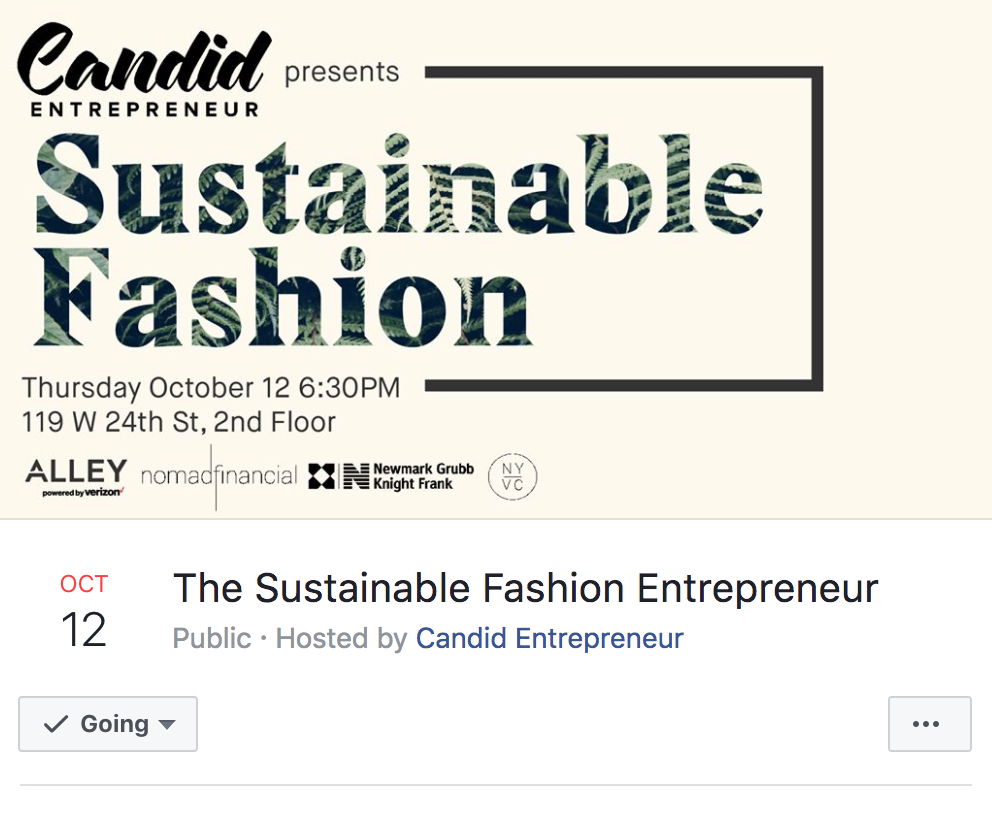
Task: Click the 119 W 24th St address line
Action: (179, 421)
